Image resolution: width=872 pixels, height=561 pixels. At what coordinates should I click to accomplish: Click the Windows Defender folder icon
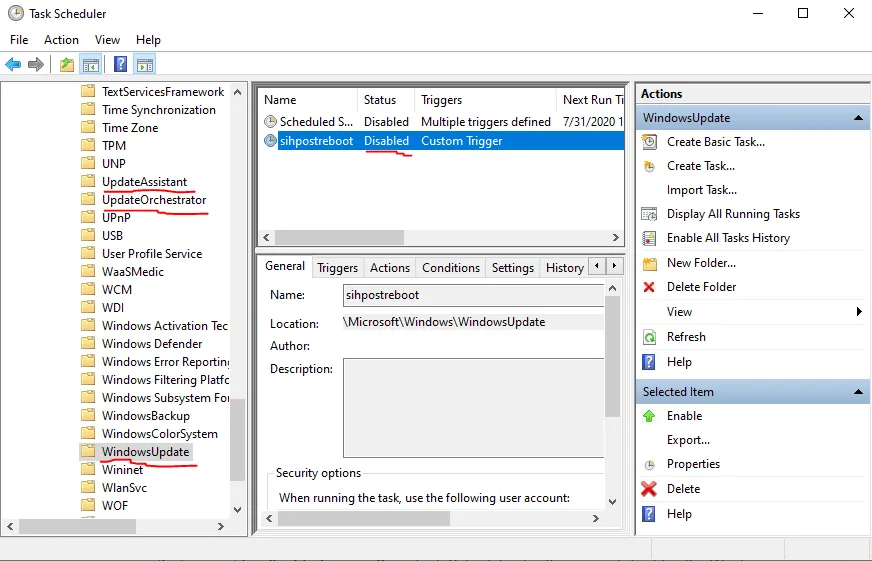click(88, 344)
